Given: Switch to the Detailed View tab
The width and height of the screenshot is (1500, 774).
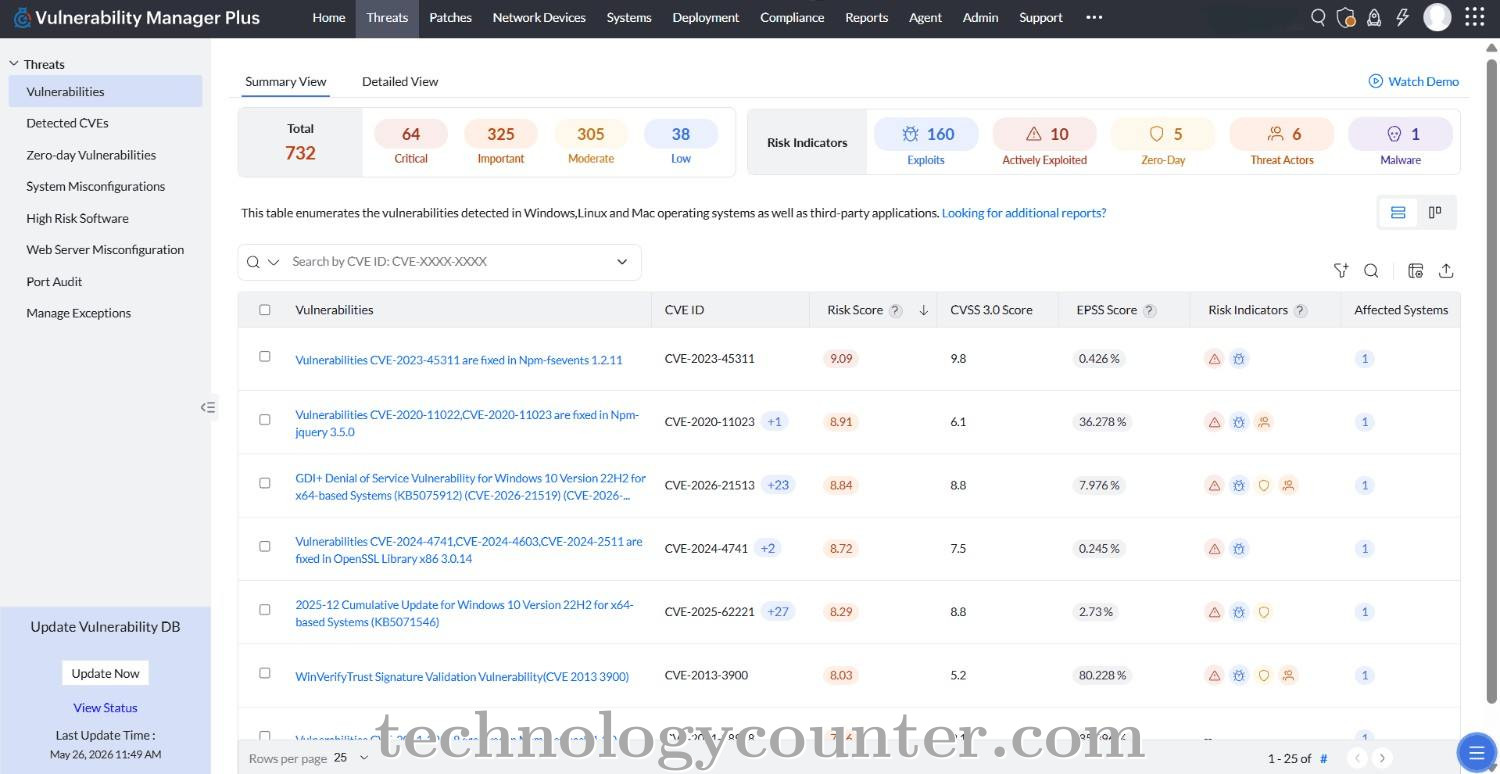Looking at the screenshot, I should click(400, 81).
